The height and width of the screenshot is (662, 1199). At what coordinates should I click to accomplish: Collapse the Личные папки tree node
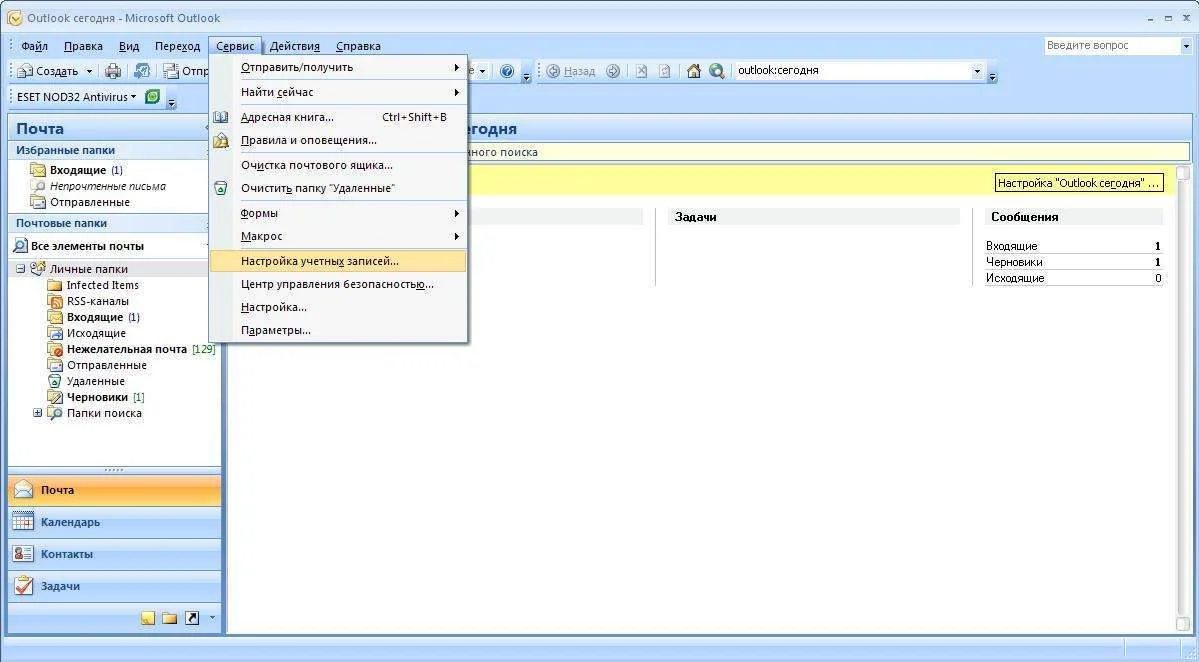pos(21,269)
